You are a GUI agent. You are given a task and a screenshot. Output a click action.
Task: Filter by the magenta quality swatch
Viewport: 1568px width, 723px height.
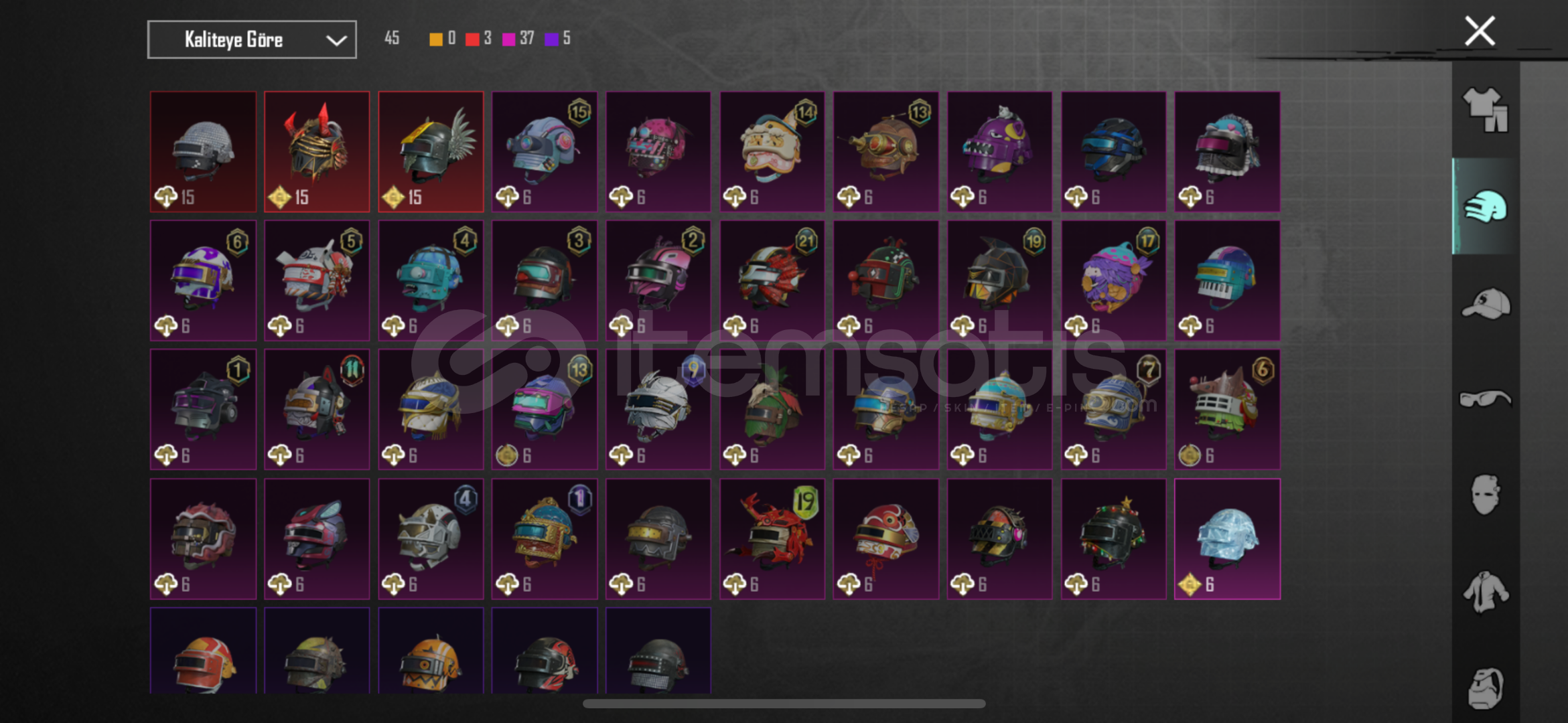pos(509,39)
